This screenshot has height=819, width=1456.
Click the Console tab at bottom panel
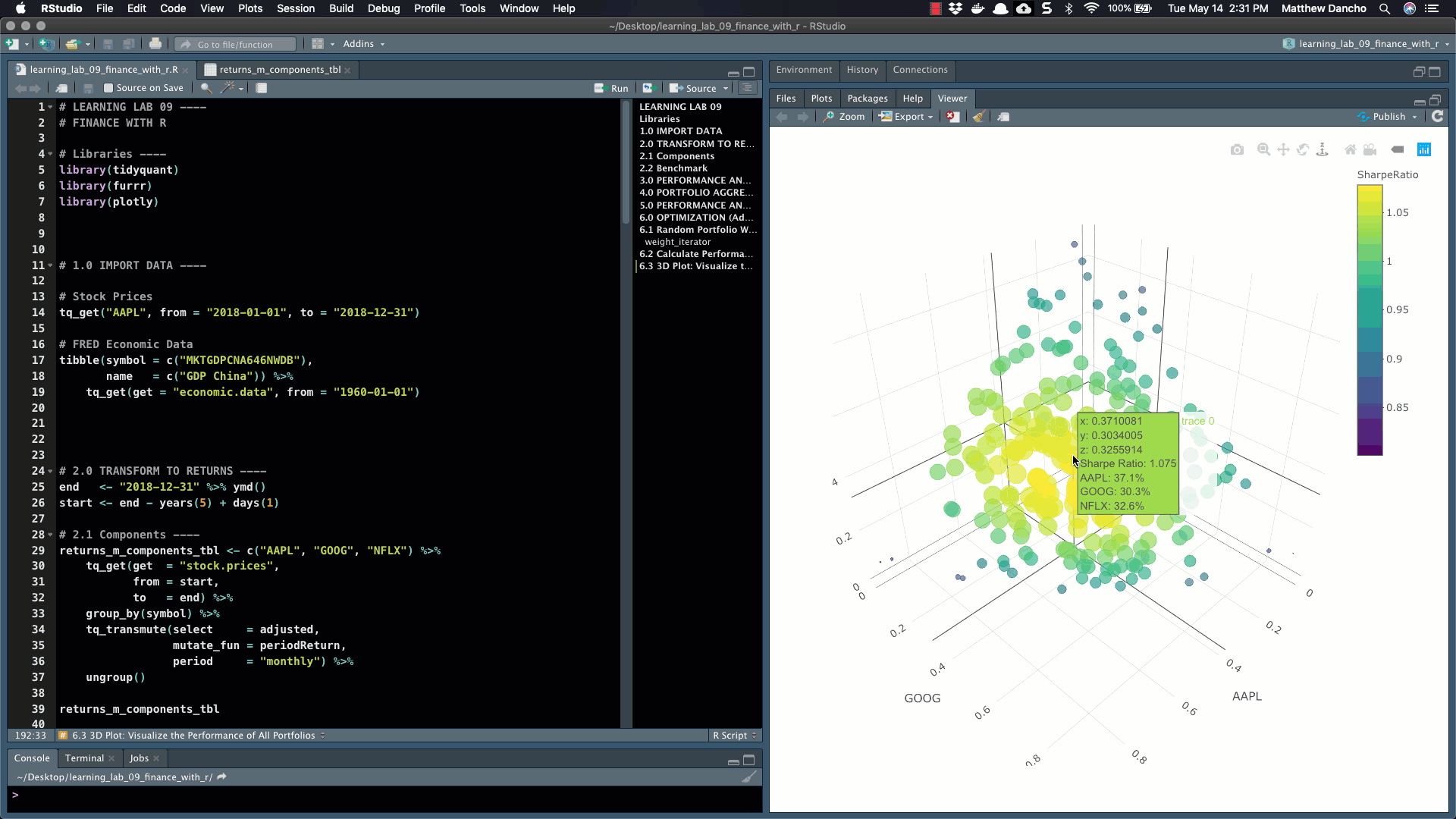point(32,757)
